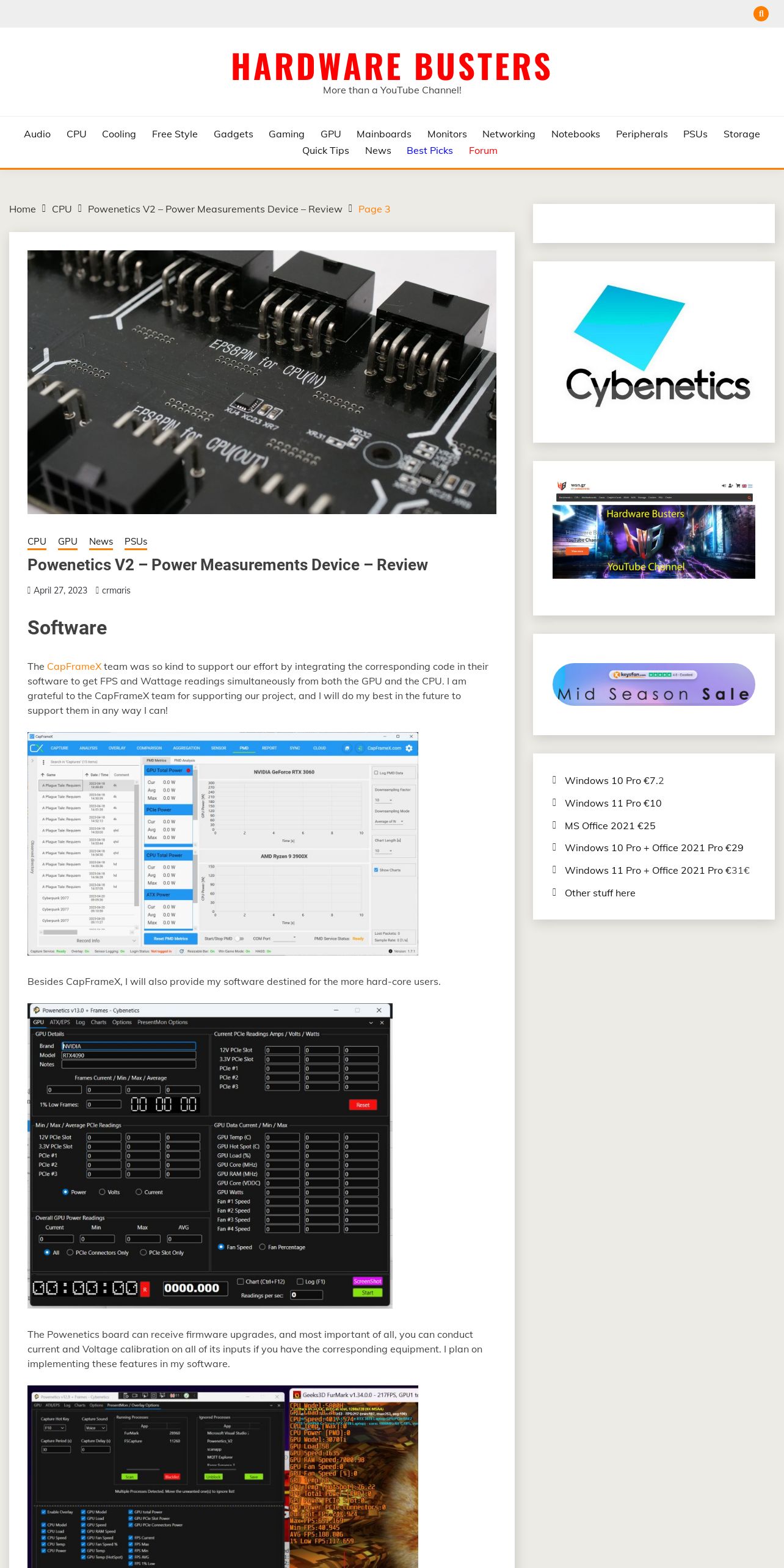
Task: Click Page 3 in the breadcrumb
Action: 374,209
